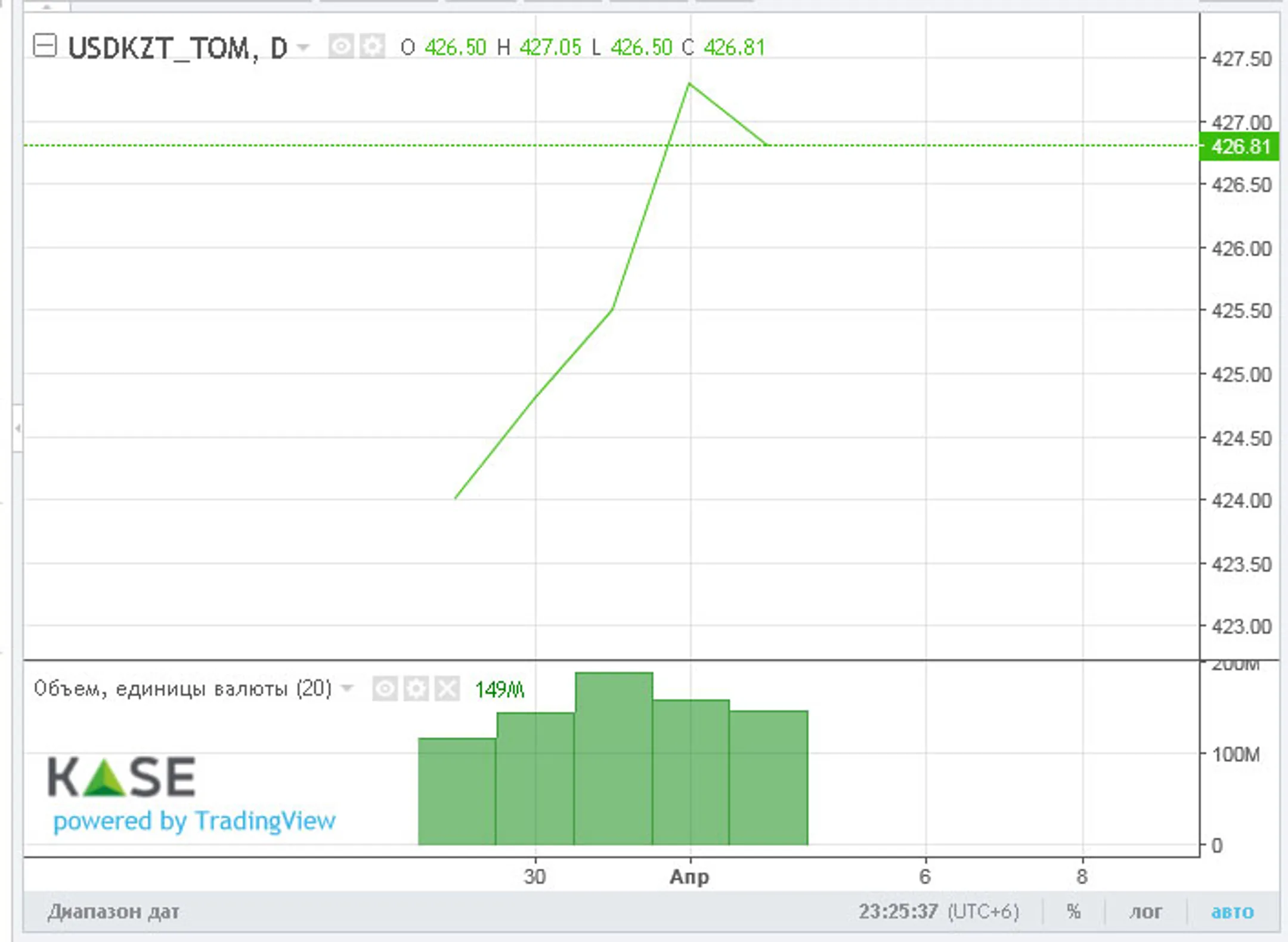Click the KASE logo
Screen dimensions: 1288x942
(122, 777)
